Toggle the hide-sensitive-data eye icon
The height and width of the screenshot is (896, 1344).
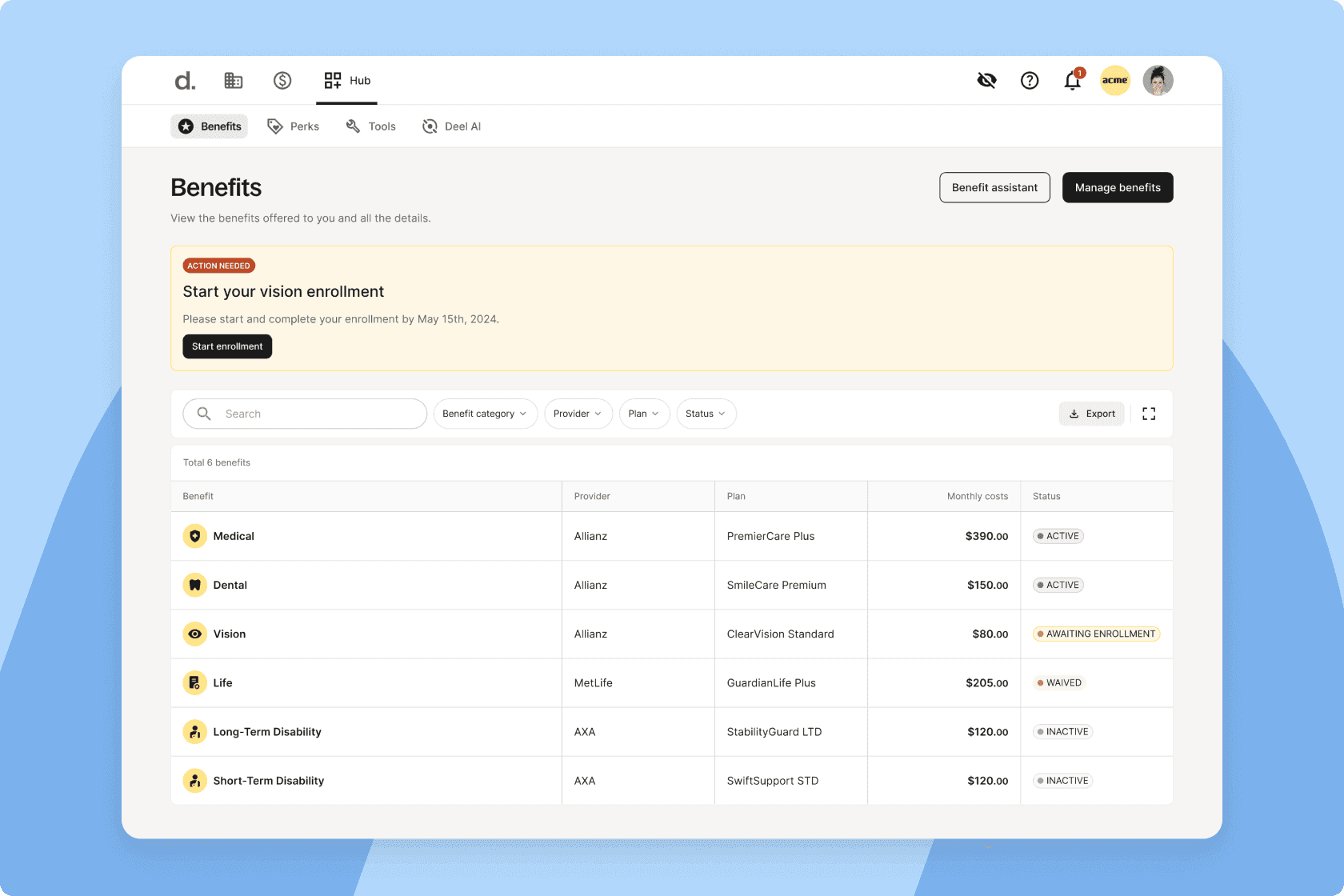coord(987,81)
